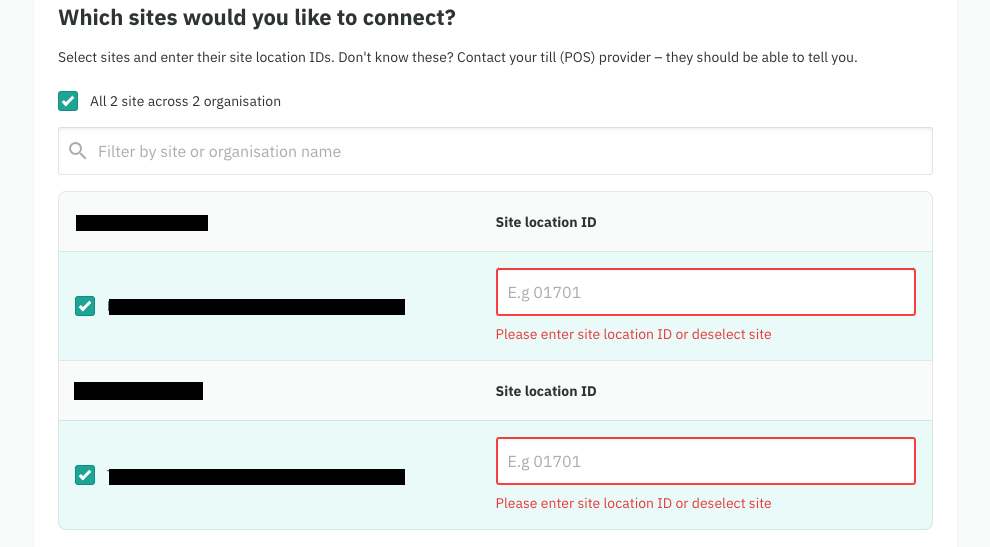
Task: Click the second "Site location ID" column header
Action: point(546,391)
